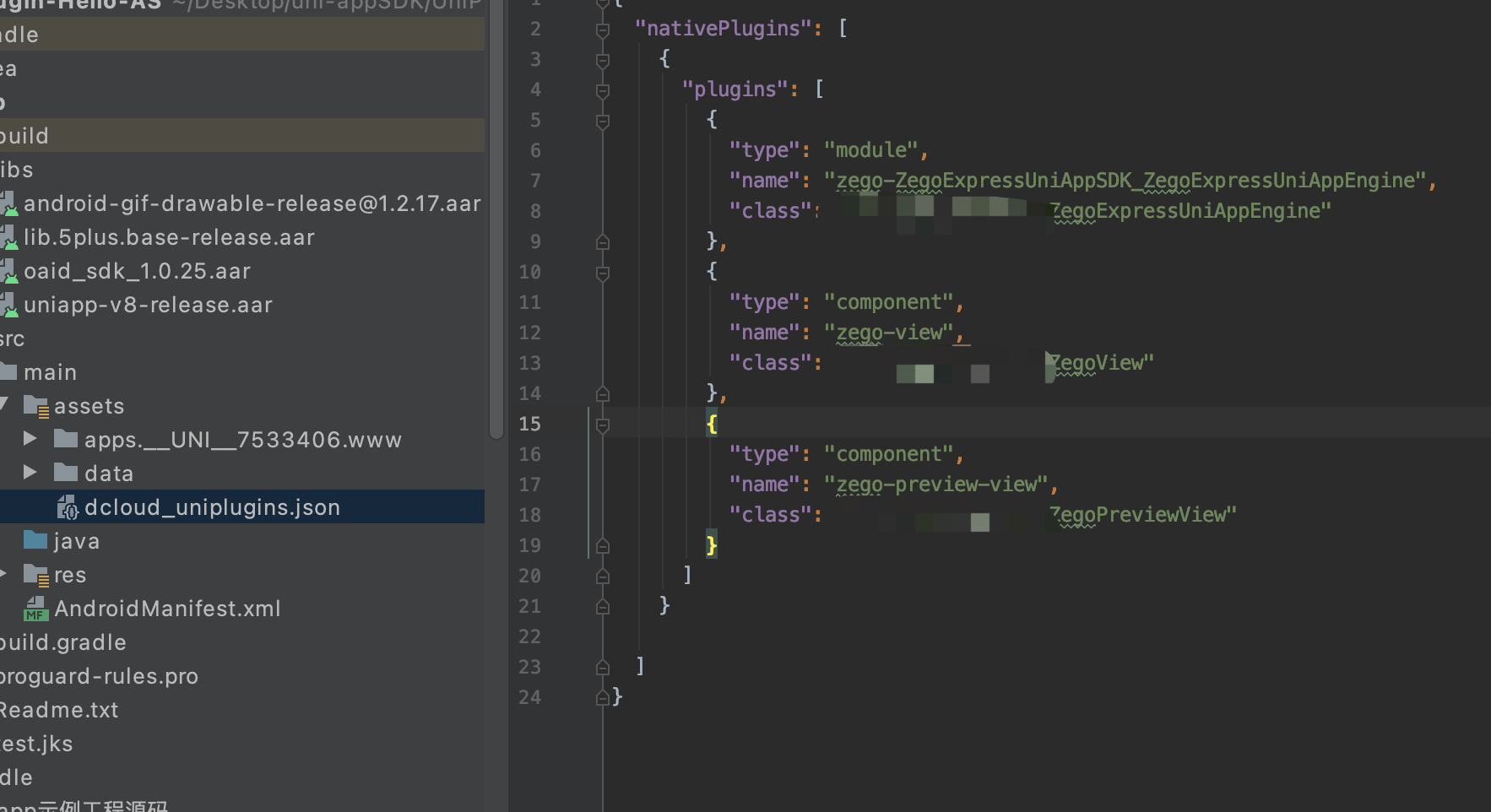Select oaid_sdk_1.0.25.aar library
This screenshot has height=812, width=1491.
[137, 271]
